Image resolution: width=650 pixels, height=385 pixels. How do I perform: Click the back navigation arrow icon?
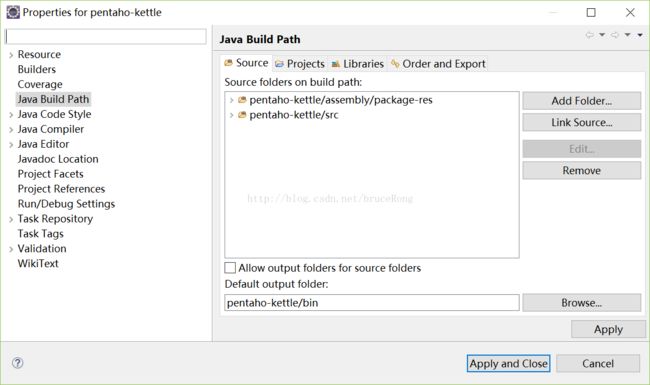click(x=589, y=35)
